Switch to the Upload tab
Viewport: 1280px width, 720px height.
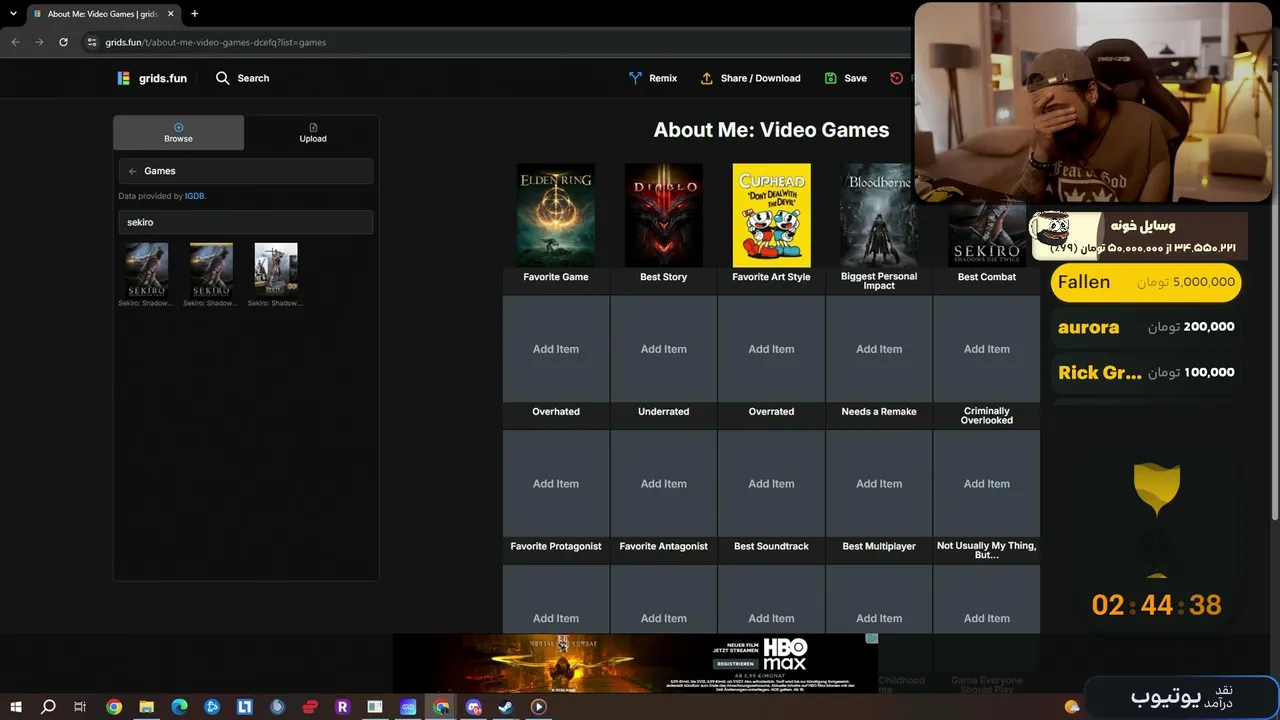313,133
